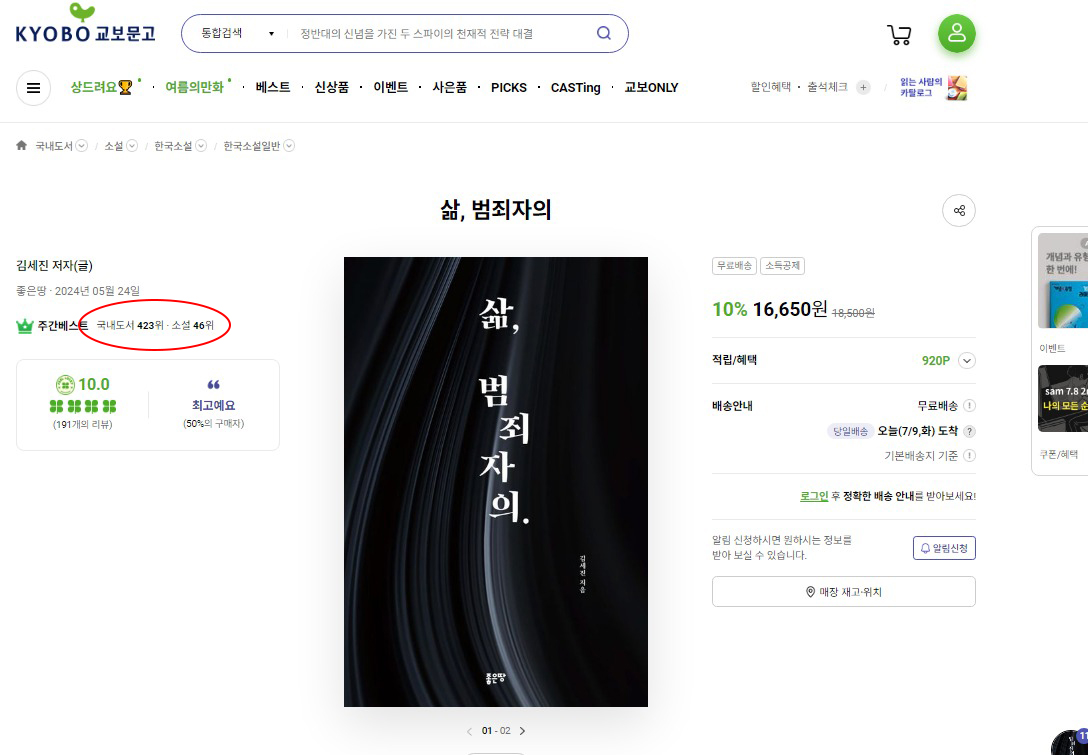This screenshot has width=1088, height=755.
Task: Click the 당일배송 badge
Action: [850, 432]
